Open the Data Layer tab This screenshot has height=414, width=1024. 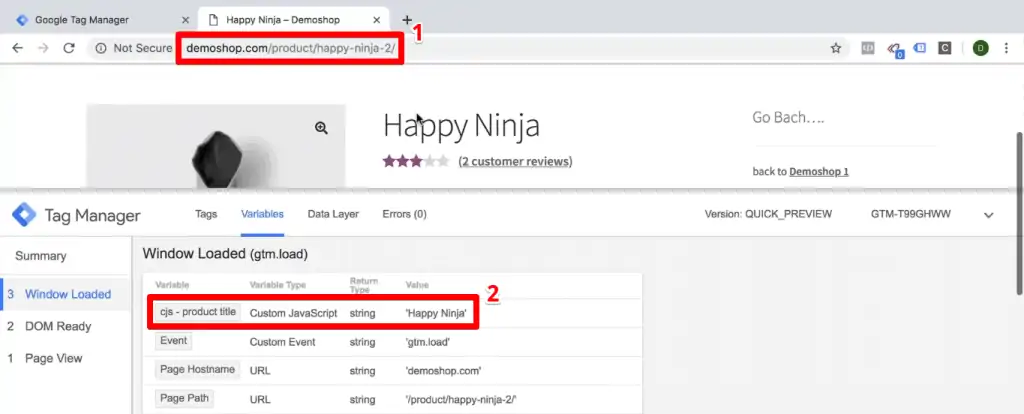click(x=333, y=214)
